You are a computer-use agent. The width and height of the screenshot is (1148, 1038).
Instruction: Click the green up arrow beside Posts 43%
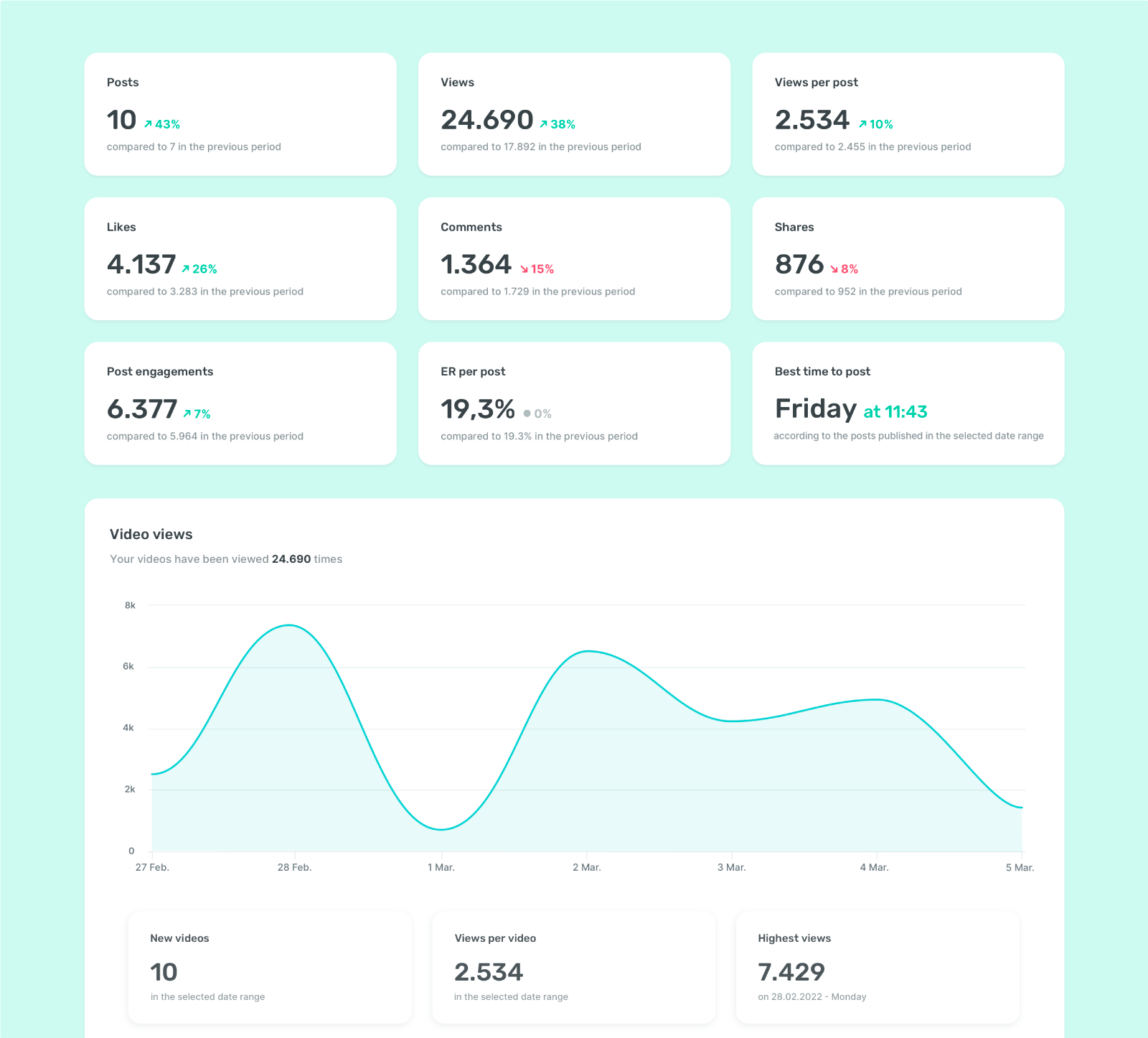(x=148, y=124)
